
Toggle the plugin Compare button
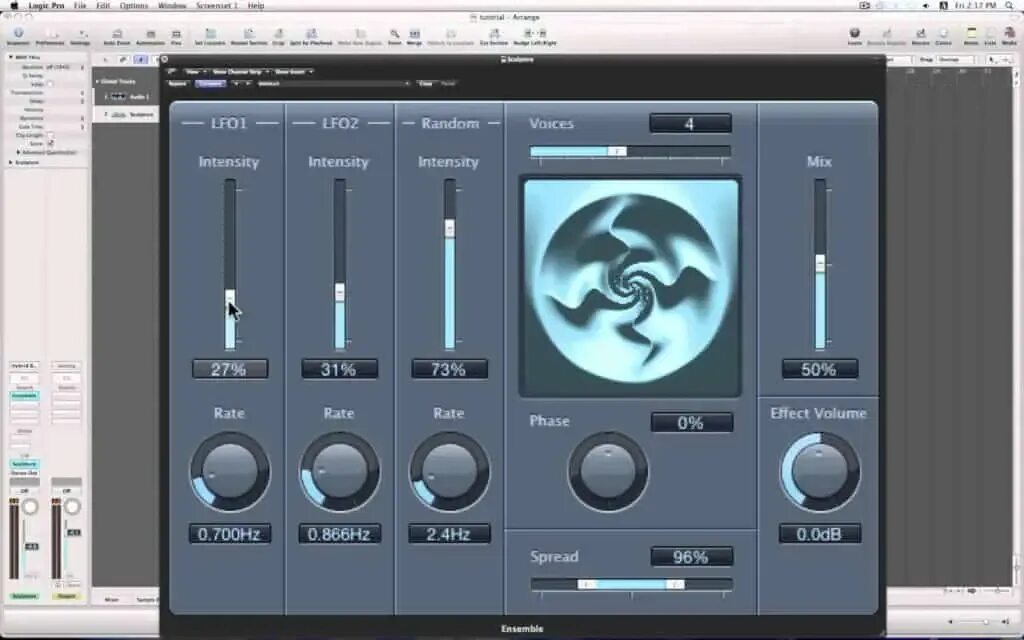[210, 84]
